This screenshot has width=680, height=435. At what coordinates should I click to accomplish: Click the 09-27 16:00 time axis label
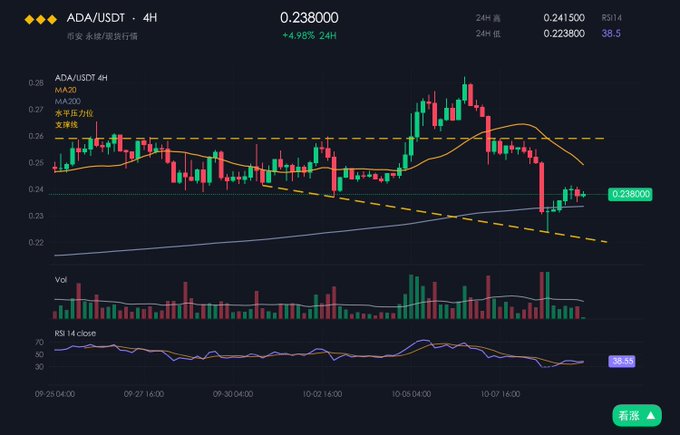[x=144, y=394]
